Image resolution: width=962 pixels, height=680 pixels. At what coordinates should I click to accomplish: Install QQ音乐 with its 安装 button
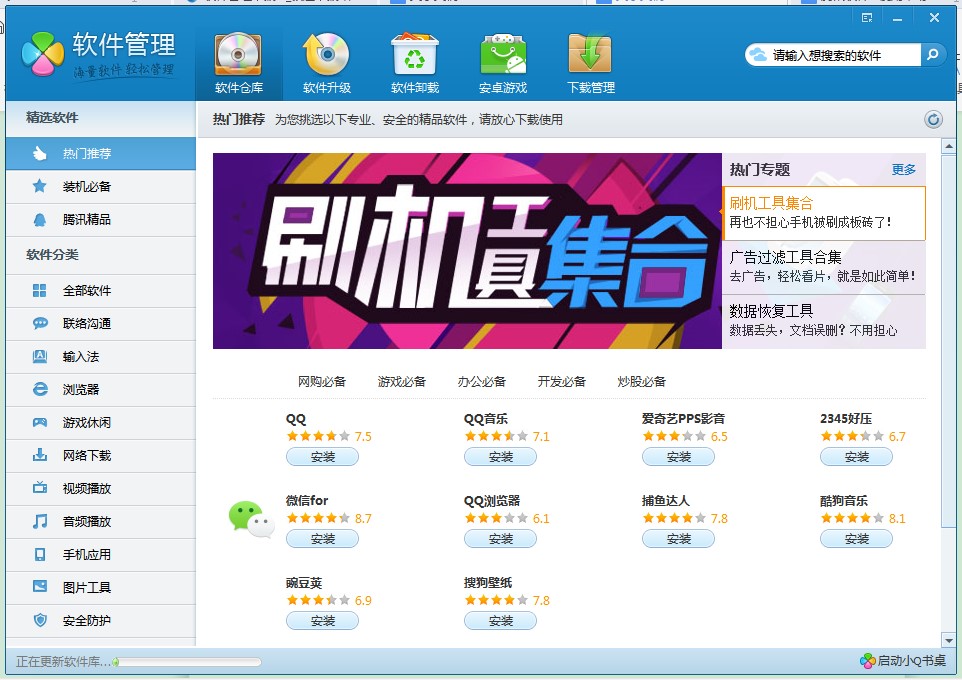[x=501, y=457]
